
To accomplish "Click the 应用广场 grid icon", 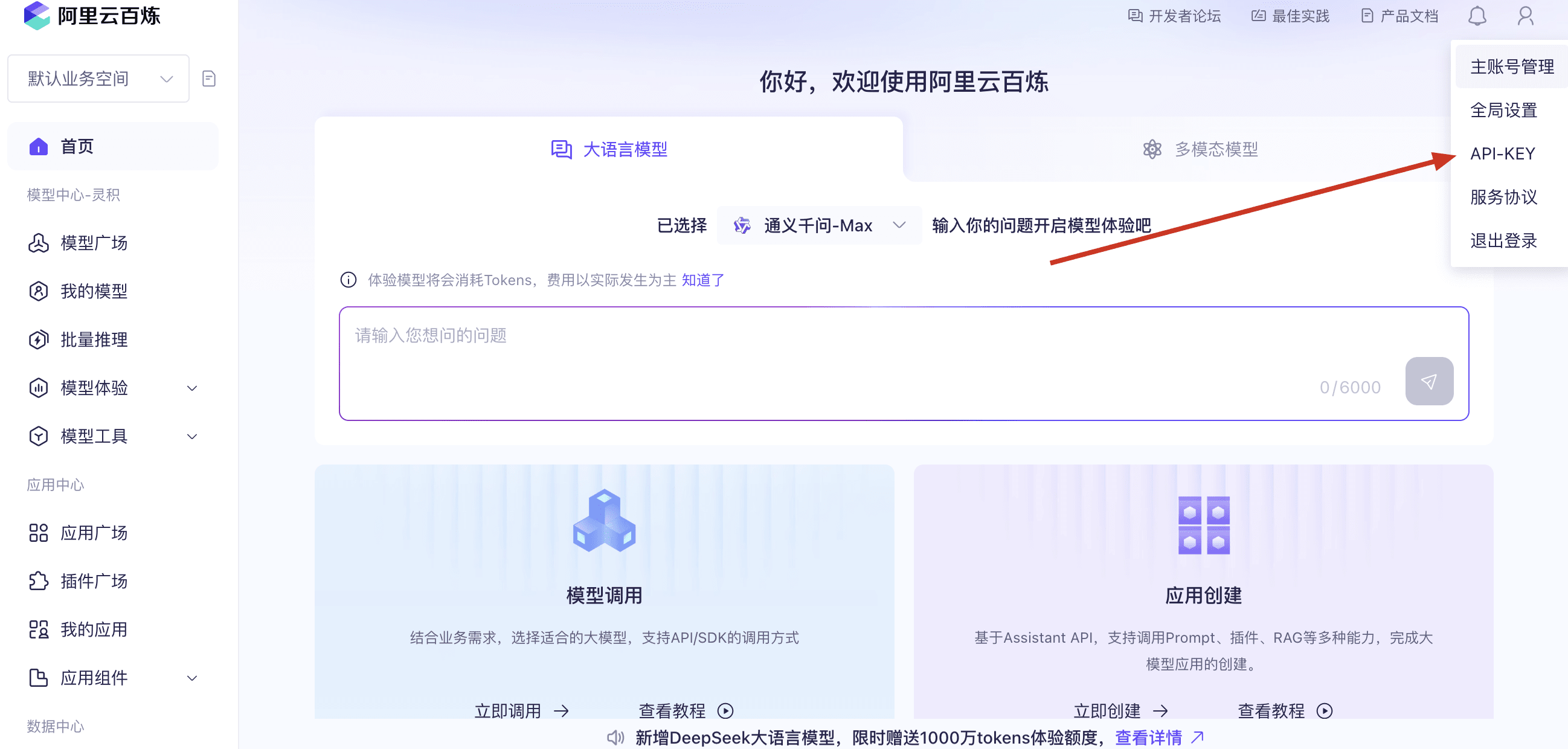I will point(38,533).
